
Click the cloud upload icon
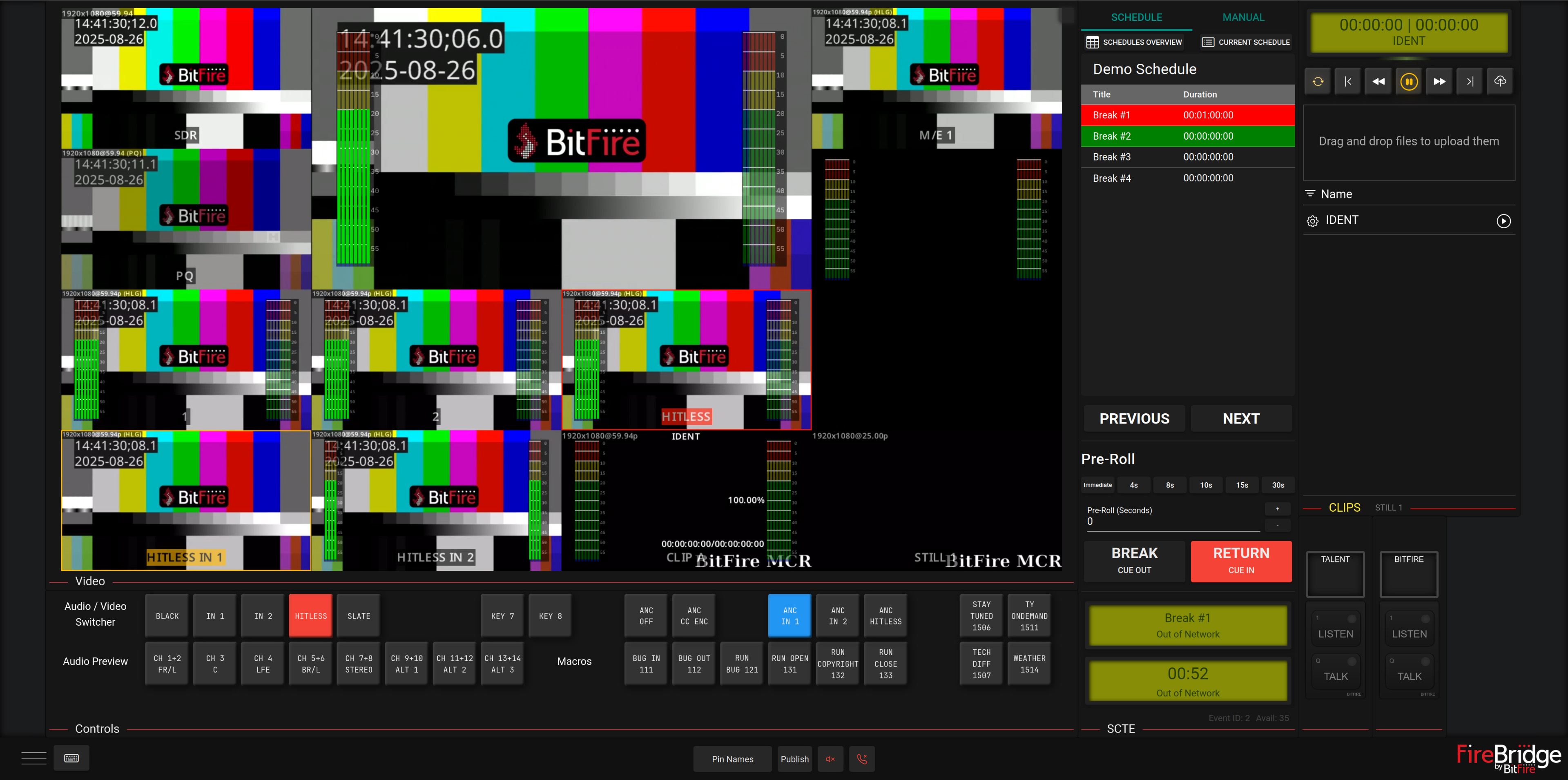coord(1501,82)
